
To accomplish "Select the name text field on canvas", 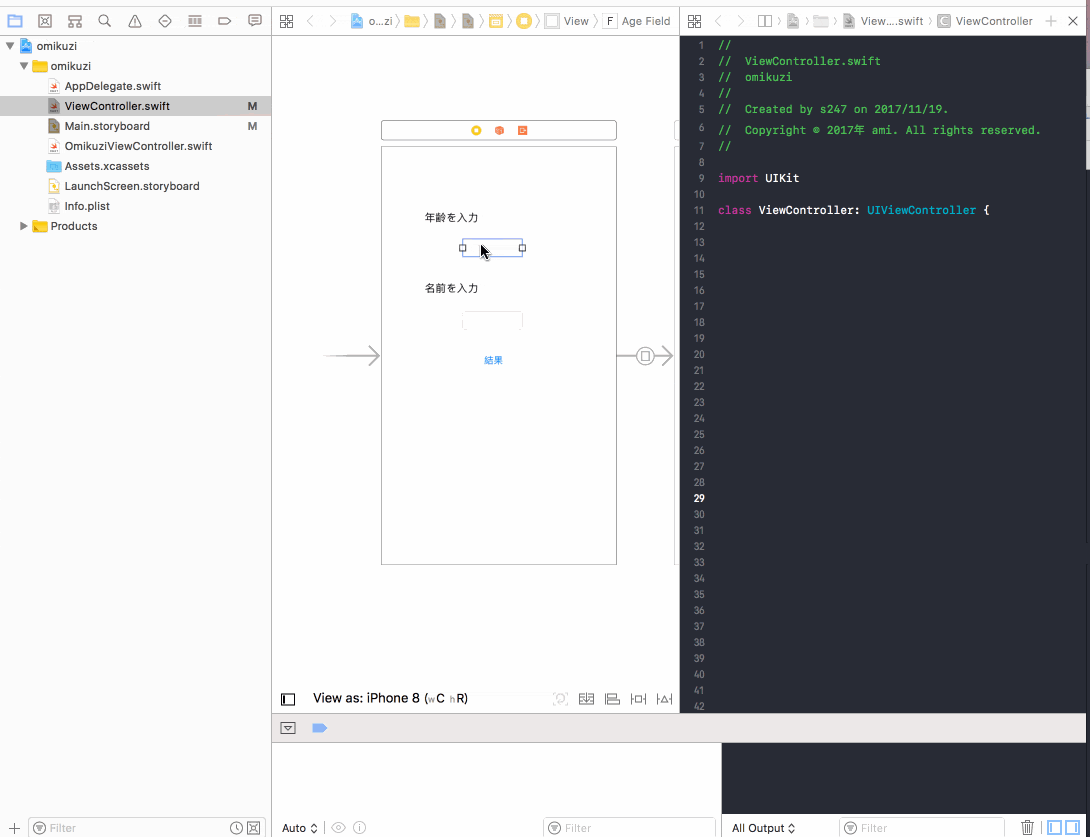I will [492, 320].
